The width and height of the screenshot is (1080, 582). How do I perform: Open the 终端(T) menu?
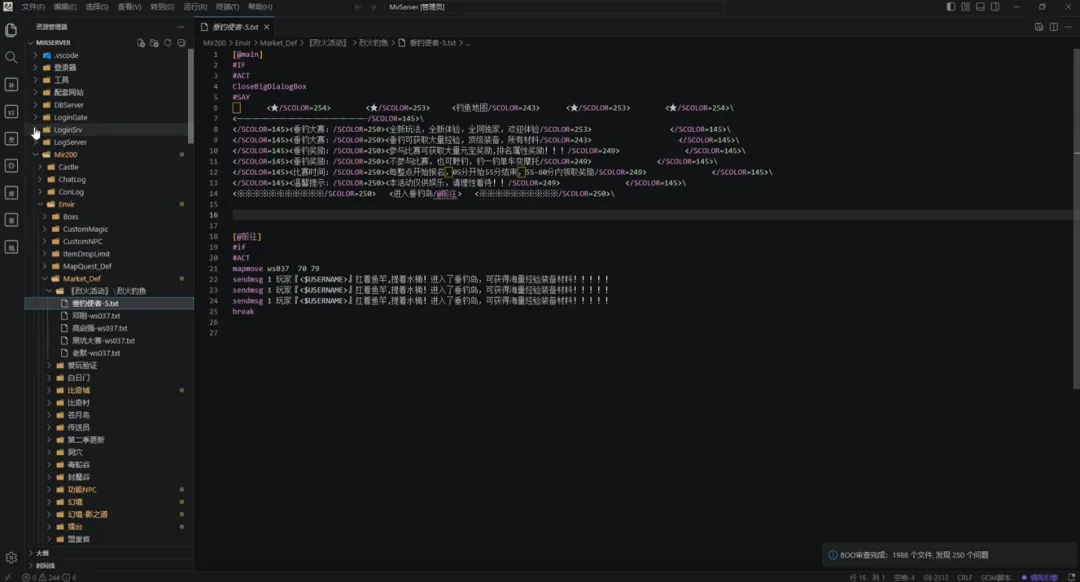click(227, 7)
